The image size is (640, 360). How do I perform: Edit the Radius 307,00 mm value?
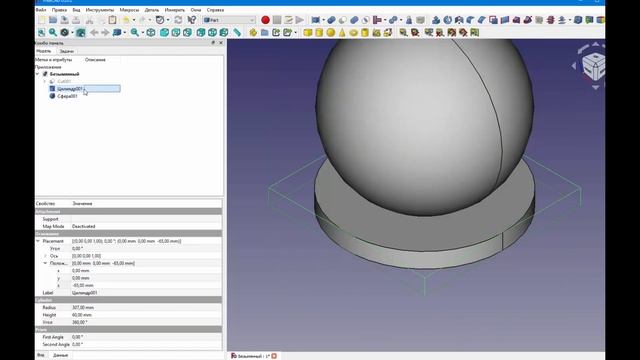(147, 308)
